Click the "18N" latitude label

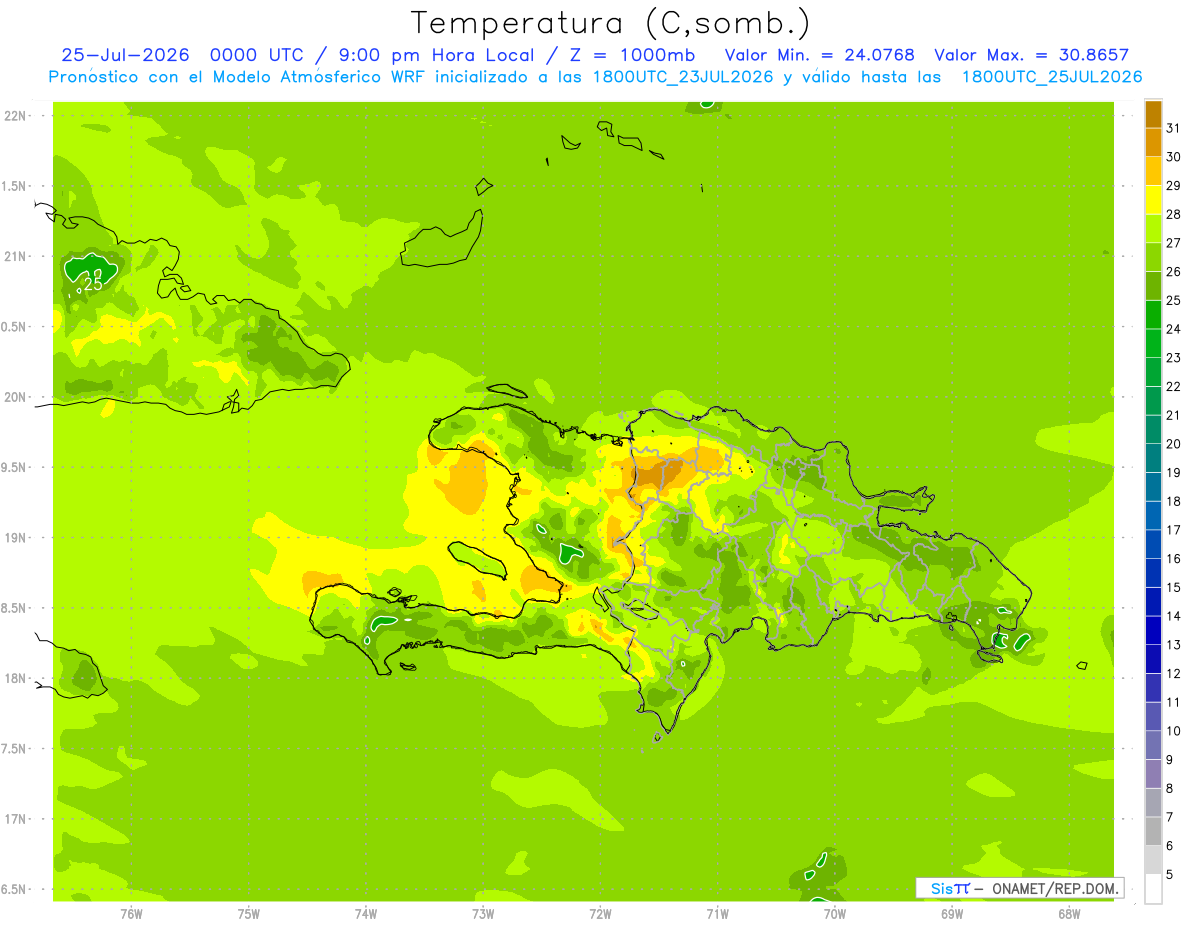click(x=15, y=678)
